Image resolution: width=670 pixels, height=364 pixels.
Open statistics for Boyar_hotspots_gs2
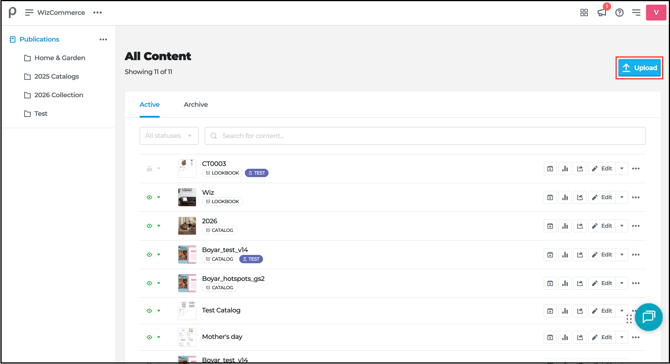click(565, 283)
